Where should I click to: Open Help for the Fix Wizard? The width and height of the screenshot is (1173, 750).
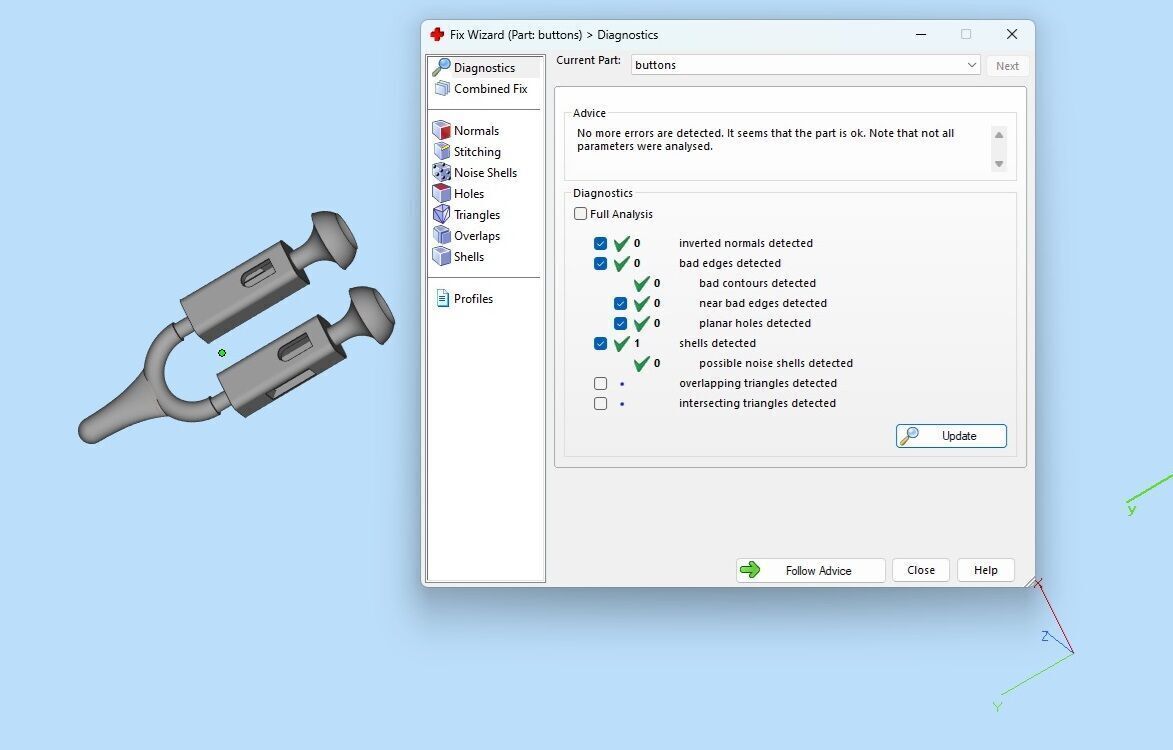pyautogui.click(x=985, y=570)
